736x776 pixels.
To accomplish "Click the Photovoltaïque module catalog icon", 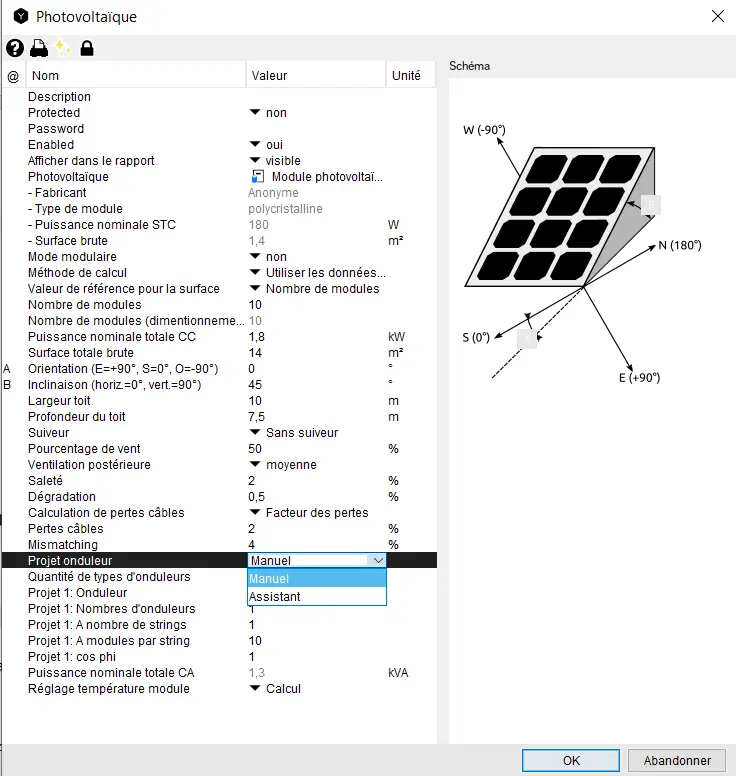I will tap(257, 177).
